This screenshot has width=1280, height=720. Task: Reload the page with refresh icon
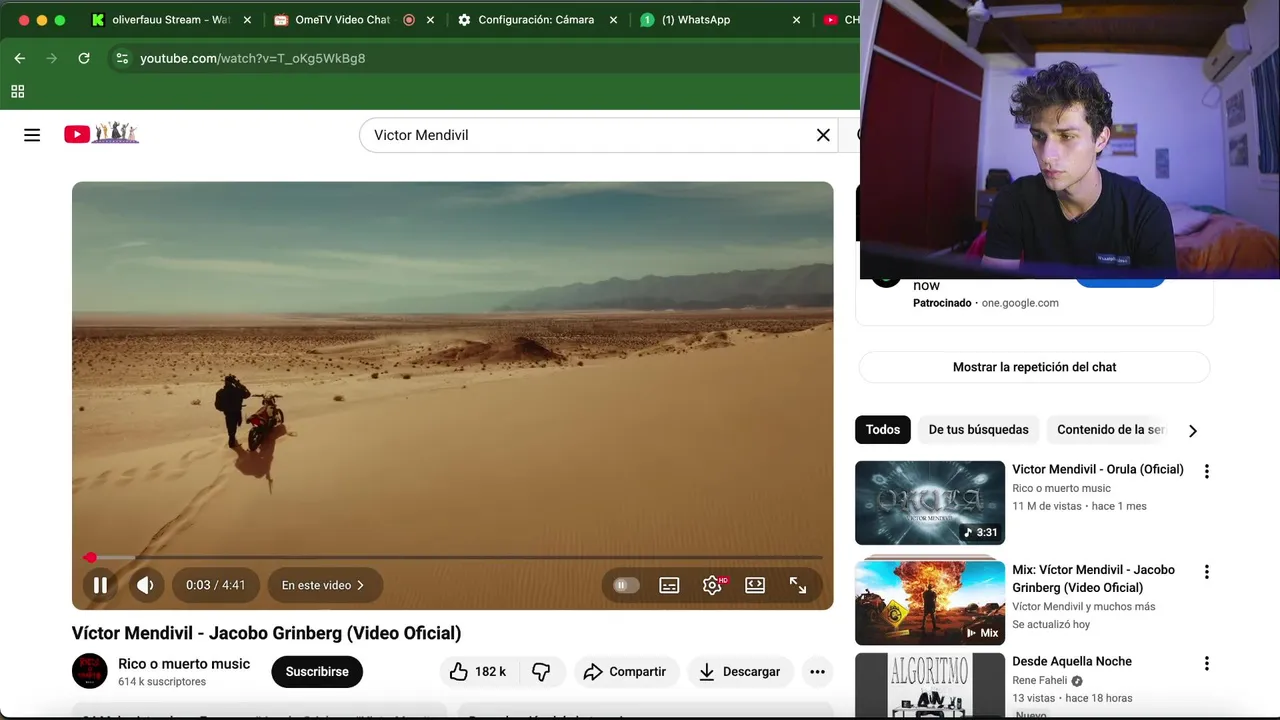[x=84, y=58]
